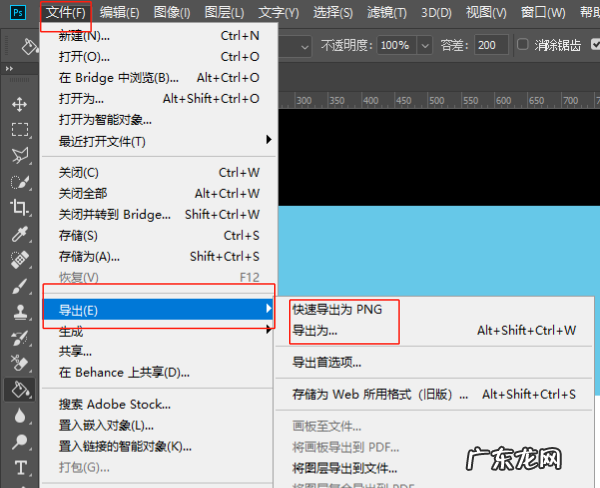Choose 在 Bridge 中浏览(B)...
600x488 pixels.
click(159, 78)
